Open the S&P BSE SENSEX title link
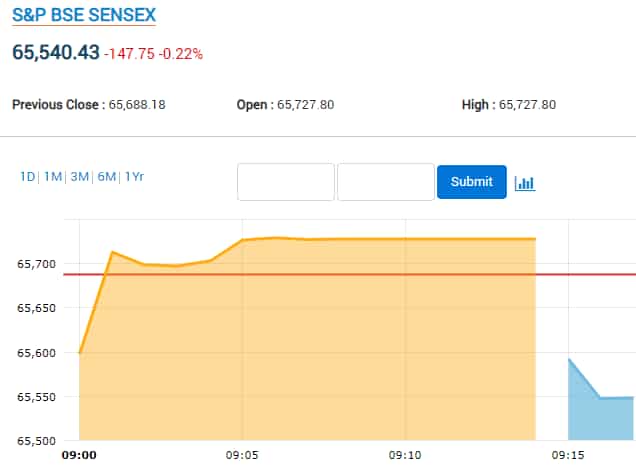 (x=83, y=15)
